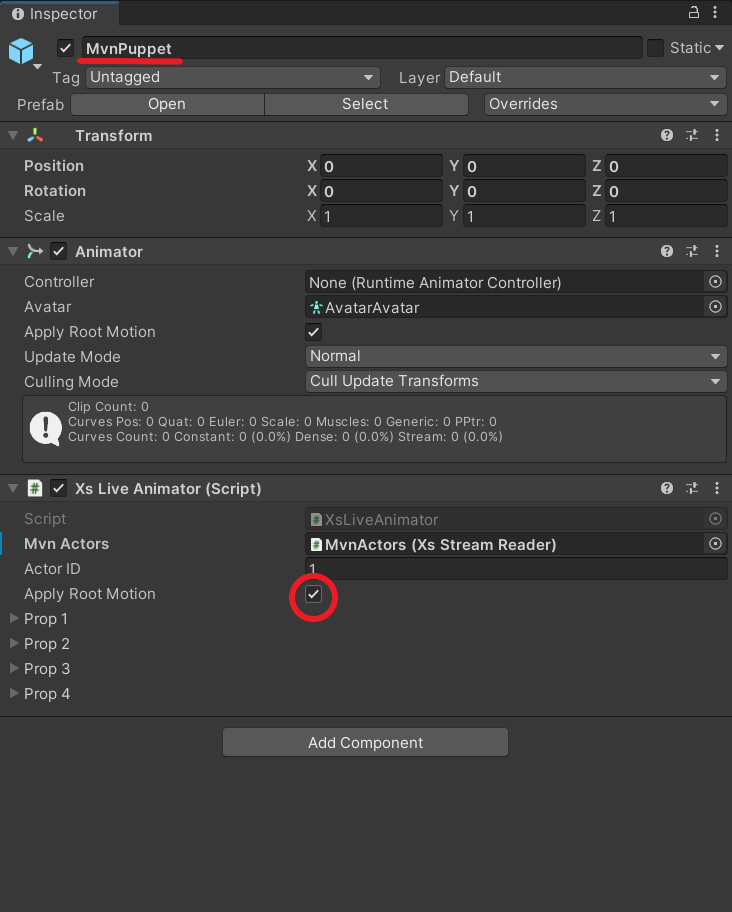
Task: Click the Xs Live Animator script icon
Action: pos(35,488)
